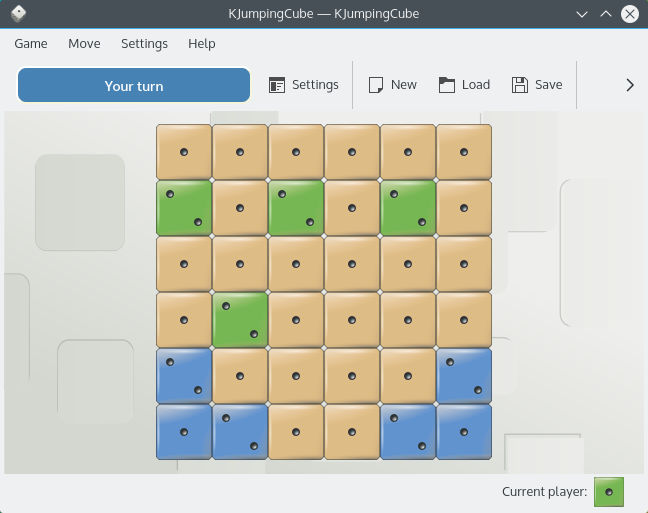
Task: Maximize the KJumpingCube window
Action: pos(606,14)
